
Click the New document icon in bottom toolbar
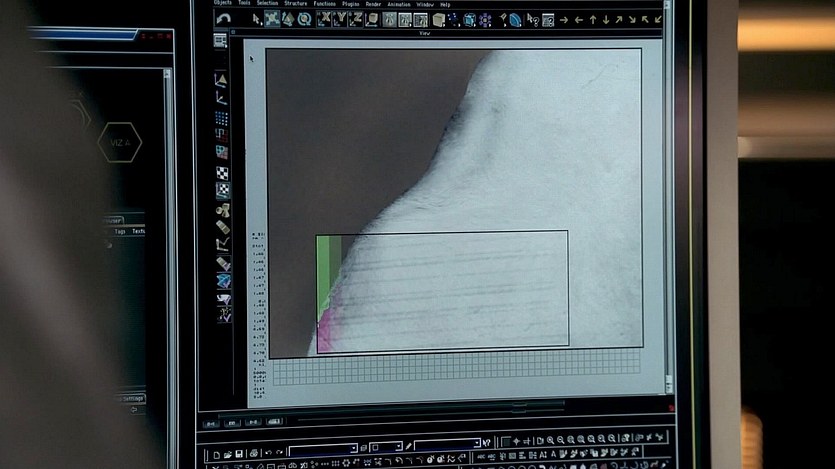(216, 455)
